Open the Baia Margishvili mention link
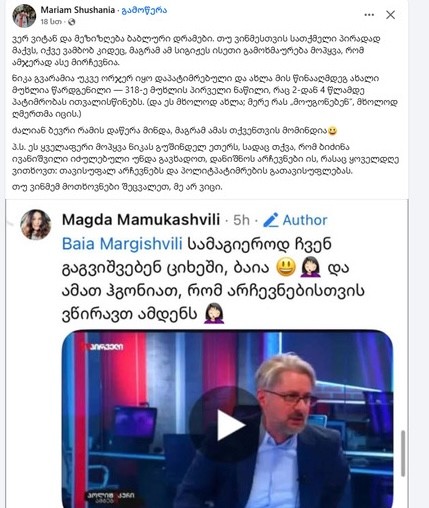 [122, 244]
